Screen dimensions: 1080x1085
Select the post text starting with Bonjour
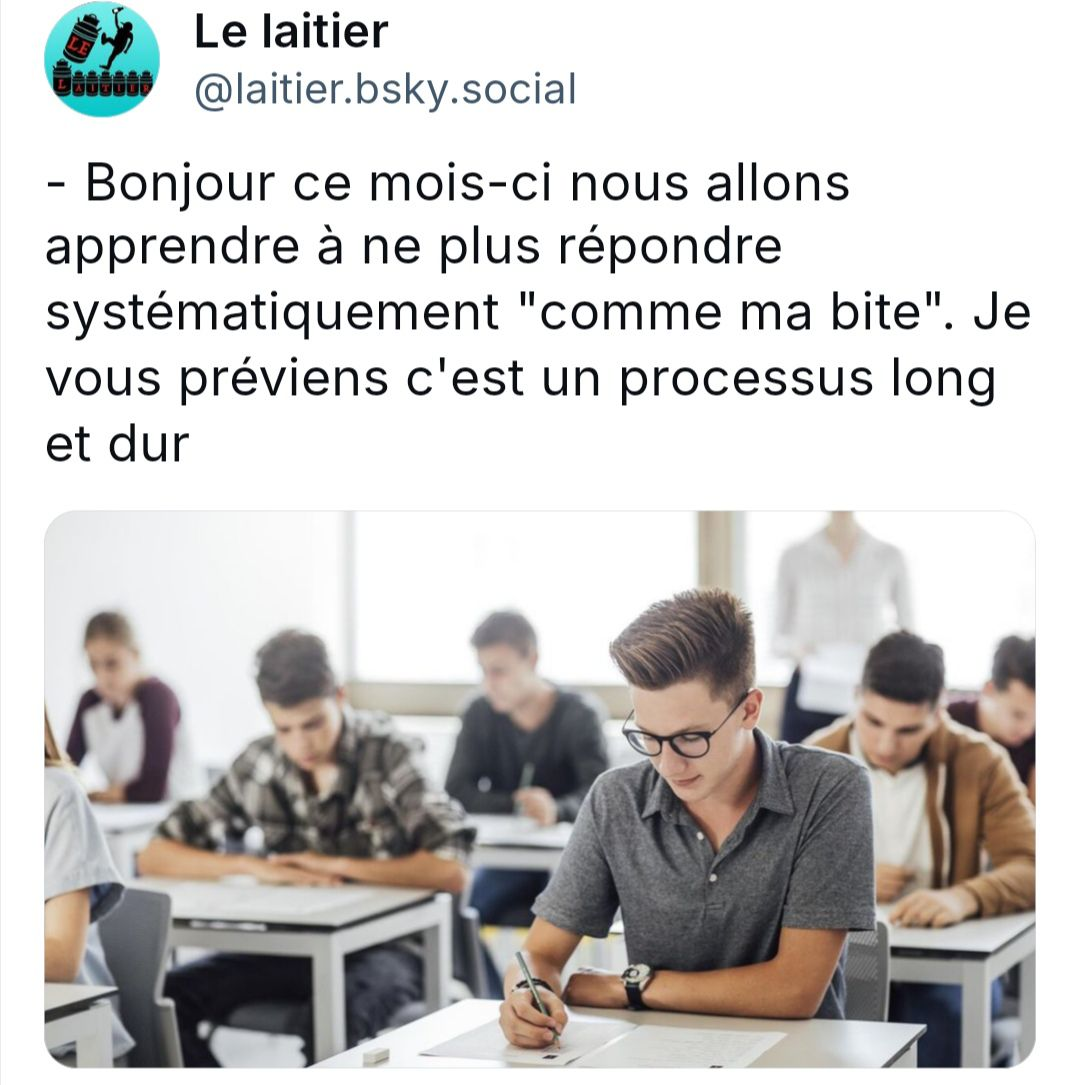[x=538, y=312]
